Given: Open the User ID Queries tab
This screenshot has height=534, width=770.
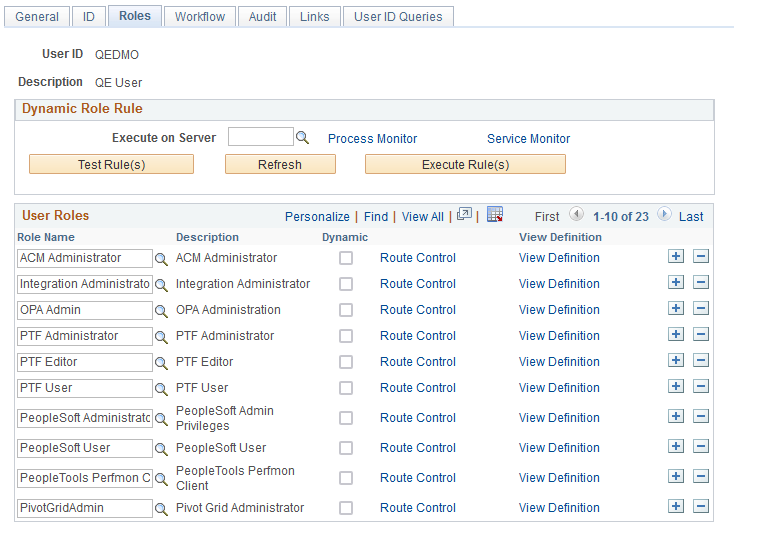Looking at the screenshot, I should (398, 17).
